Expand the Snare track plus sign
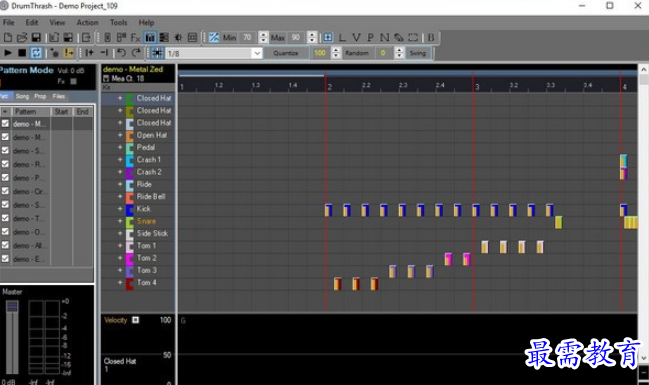This screenshot has height=385, width=649. (x=120, y=221)
